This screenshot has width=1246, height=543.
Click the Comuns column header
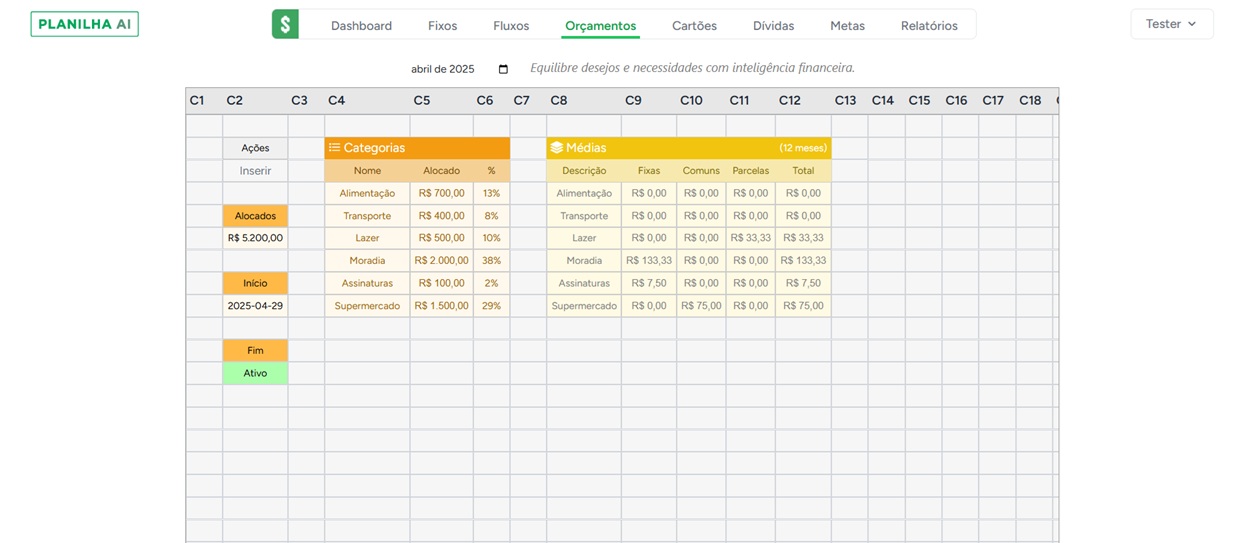click(701, 171)
